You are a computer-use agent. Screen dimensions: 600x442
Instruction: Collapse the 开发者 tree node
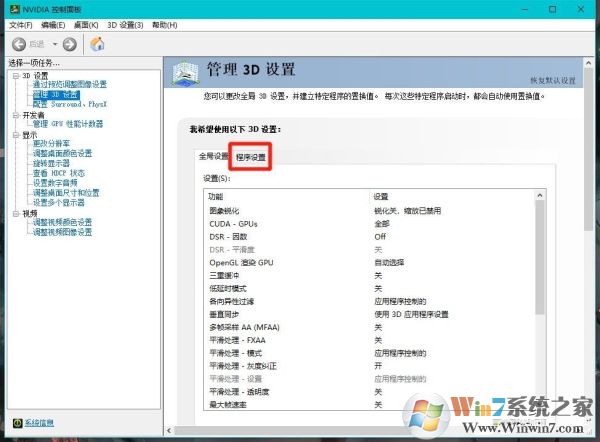pos(16,115)
